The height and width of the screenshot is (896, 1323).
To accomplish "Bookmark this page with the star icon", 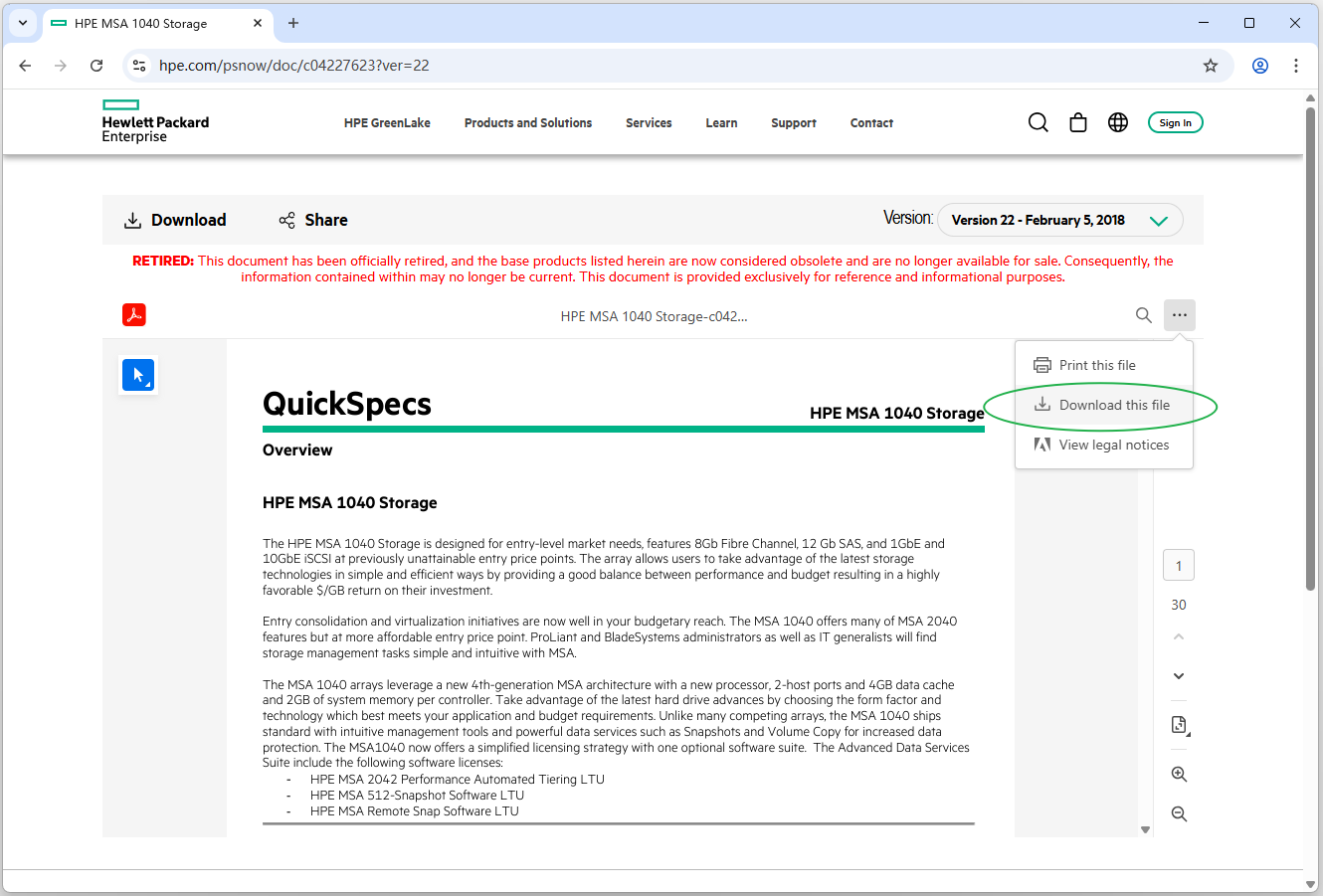I will coord(1211,66).
